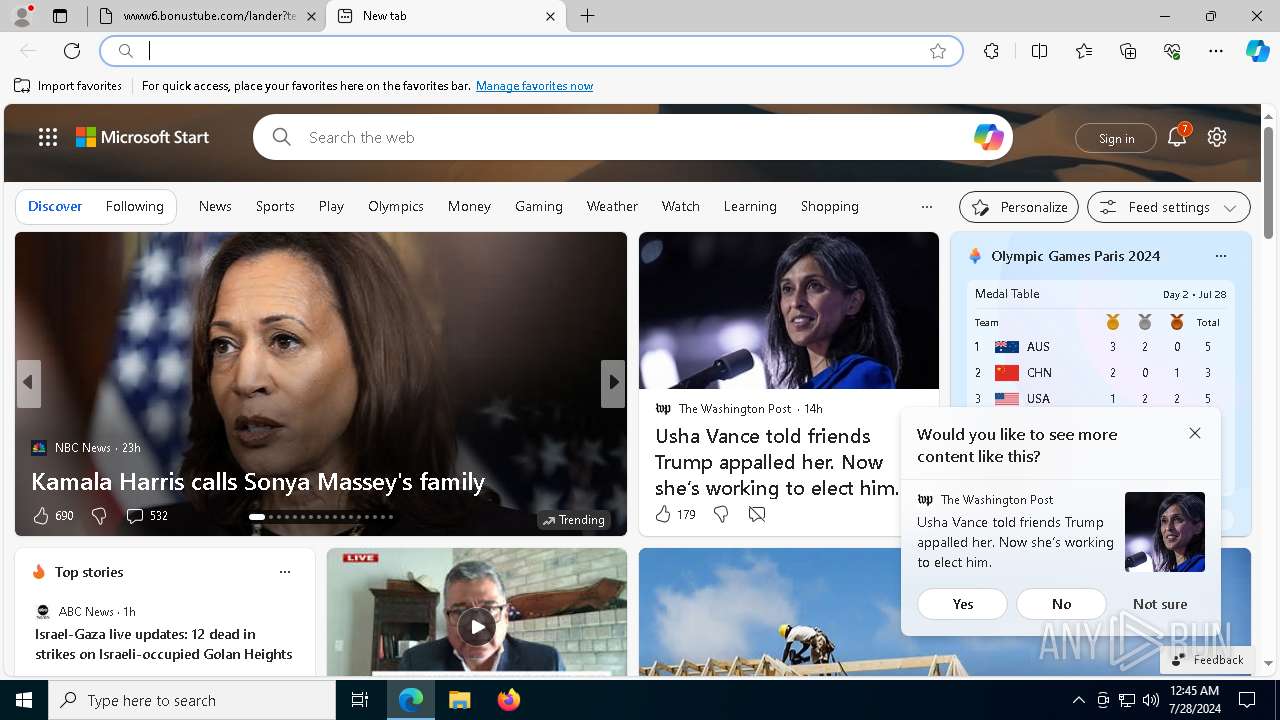Click Feedback button

point(1207,659)
